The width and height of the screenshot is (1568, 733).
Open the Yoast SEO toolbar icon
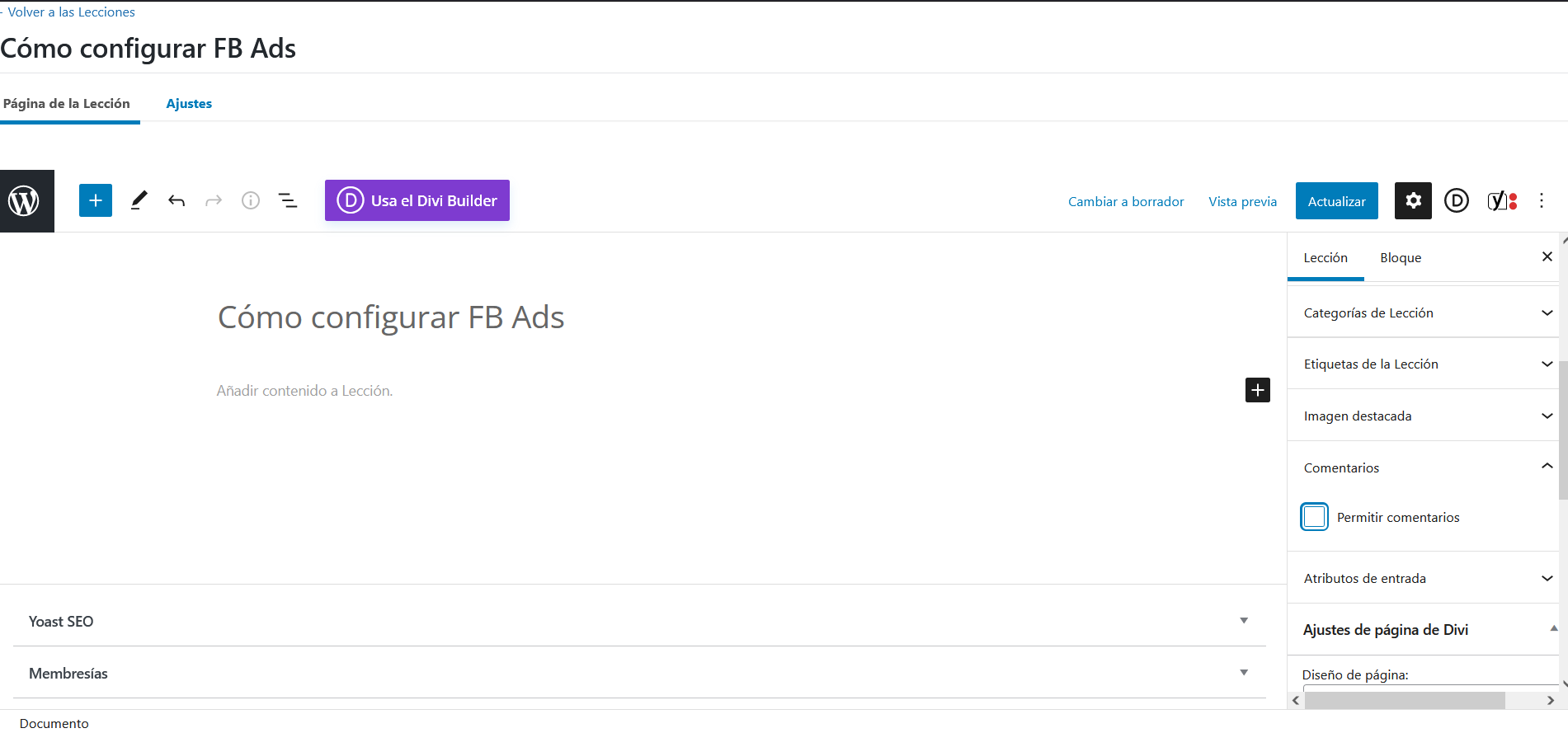1501,200
